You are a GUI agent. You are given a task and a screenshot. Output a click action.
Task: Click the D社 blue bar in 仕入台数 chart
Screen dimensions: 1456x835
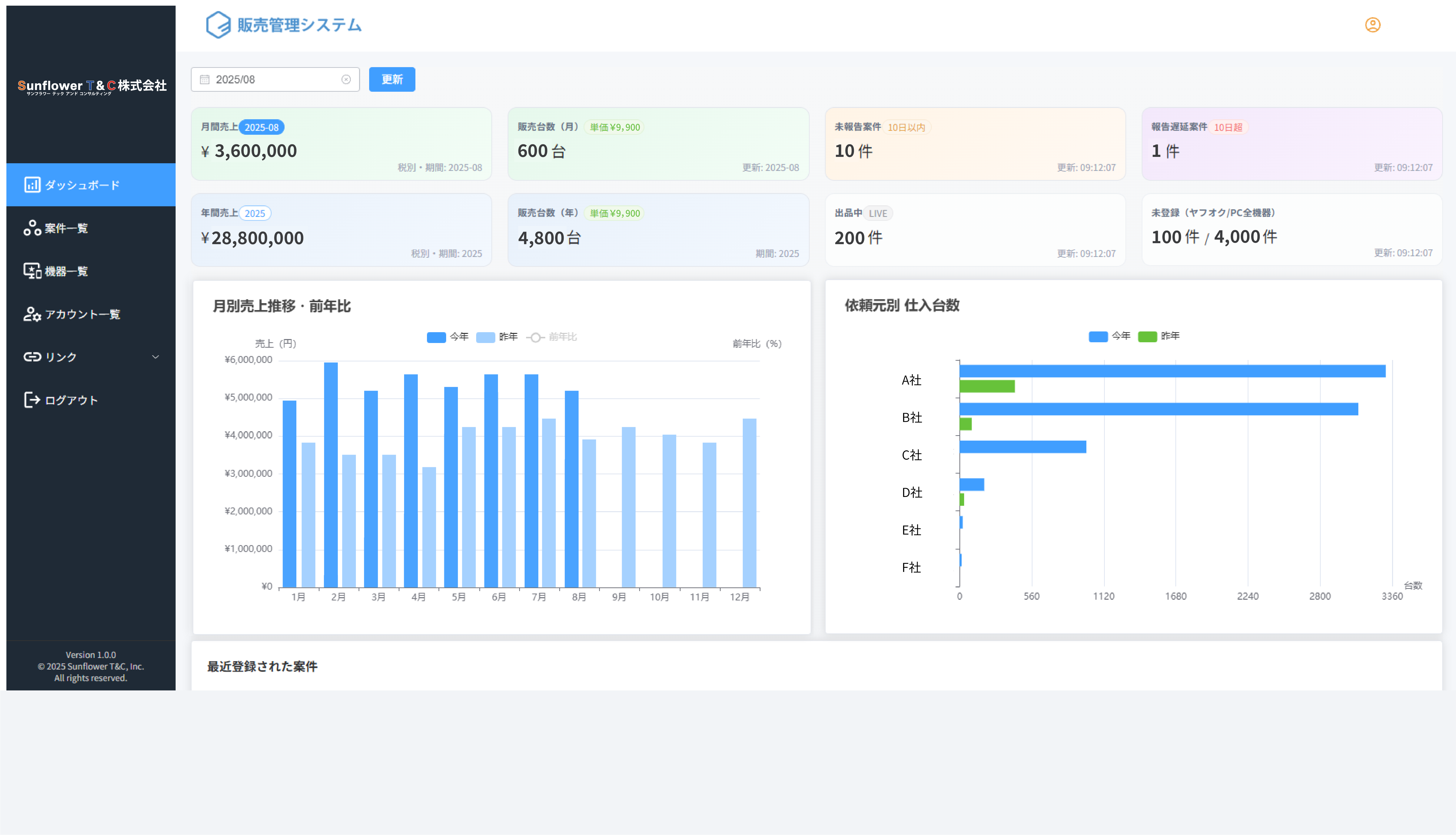(x=971, y=485)
